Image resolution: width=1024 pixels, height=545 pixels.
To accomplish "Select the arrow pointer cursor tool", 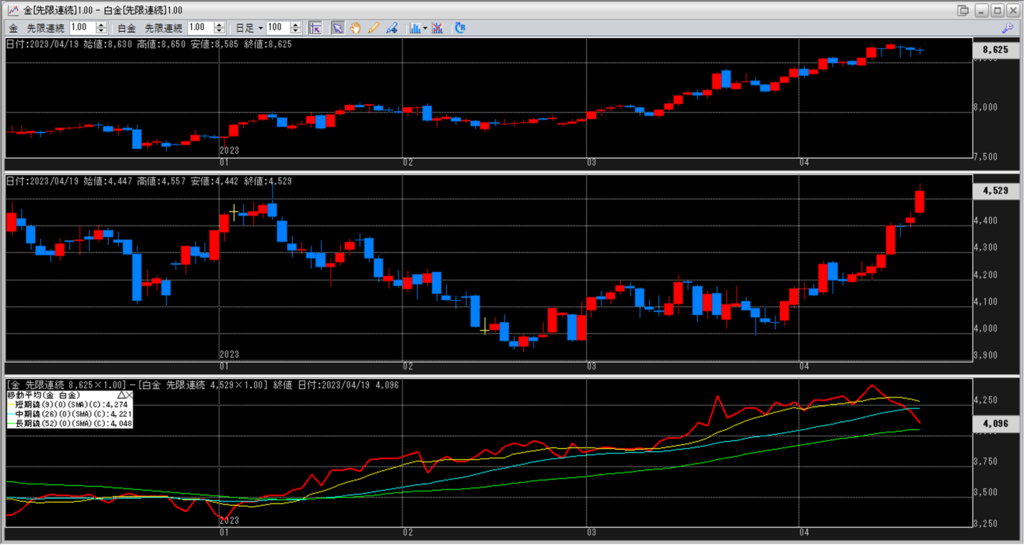I will [338, 27].
